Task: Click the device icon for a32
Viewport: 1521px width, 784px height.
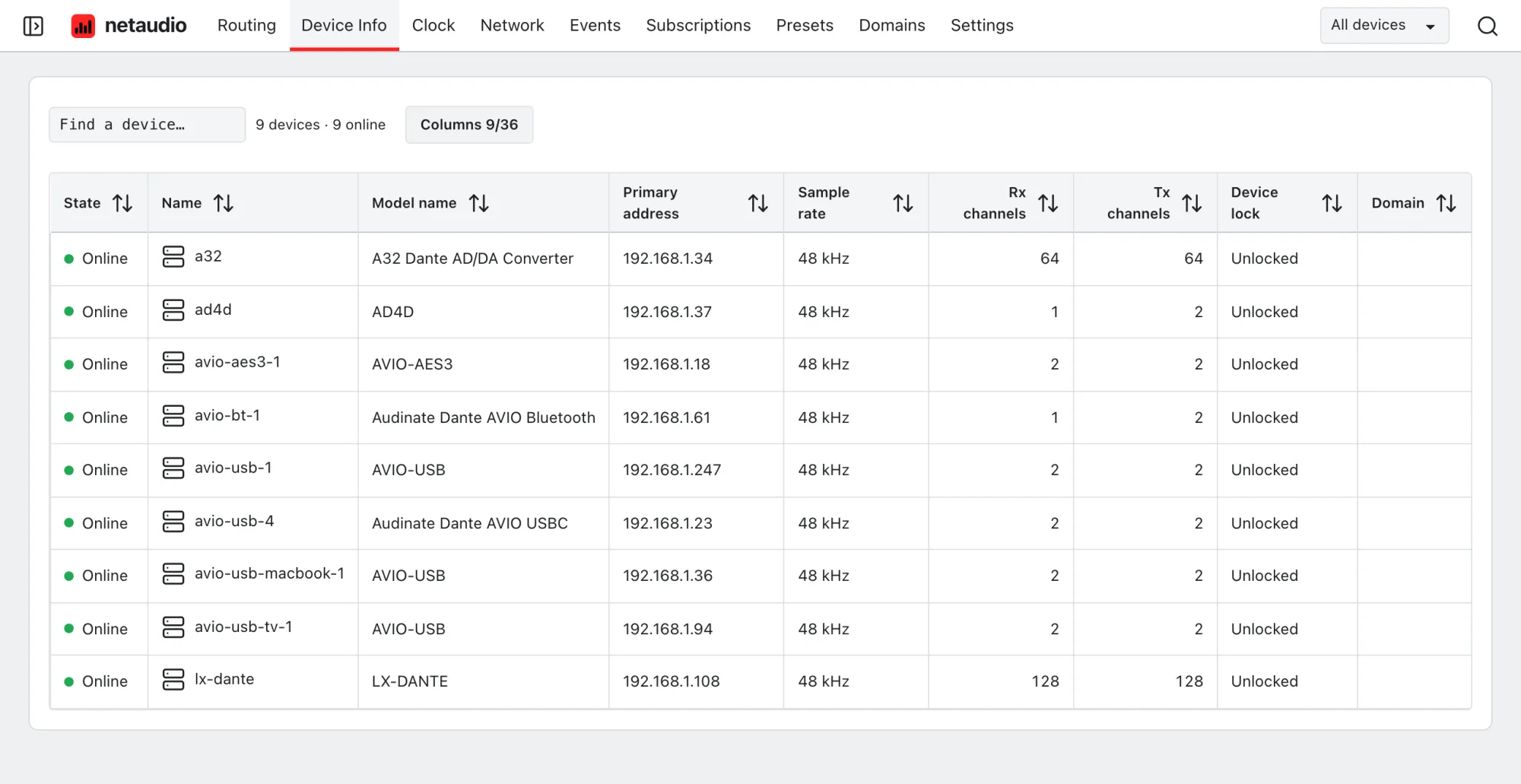Action: coord(173,257)
